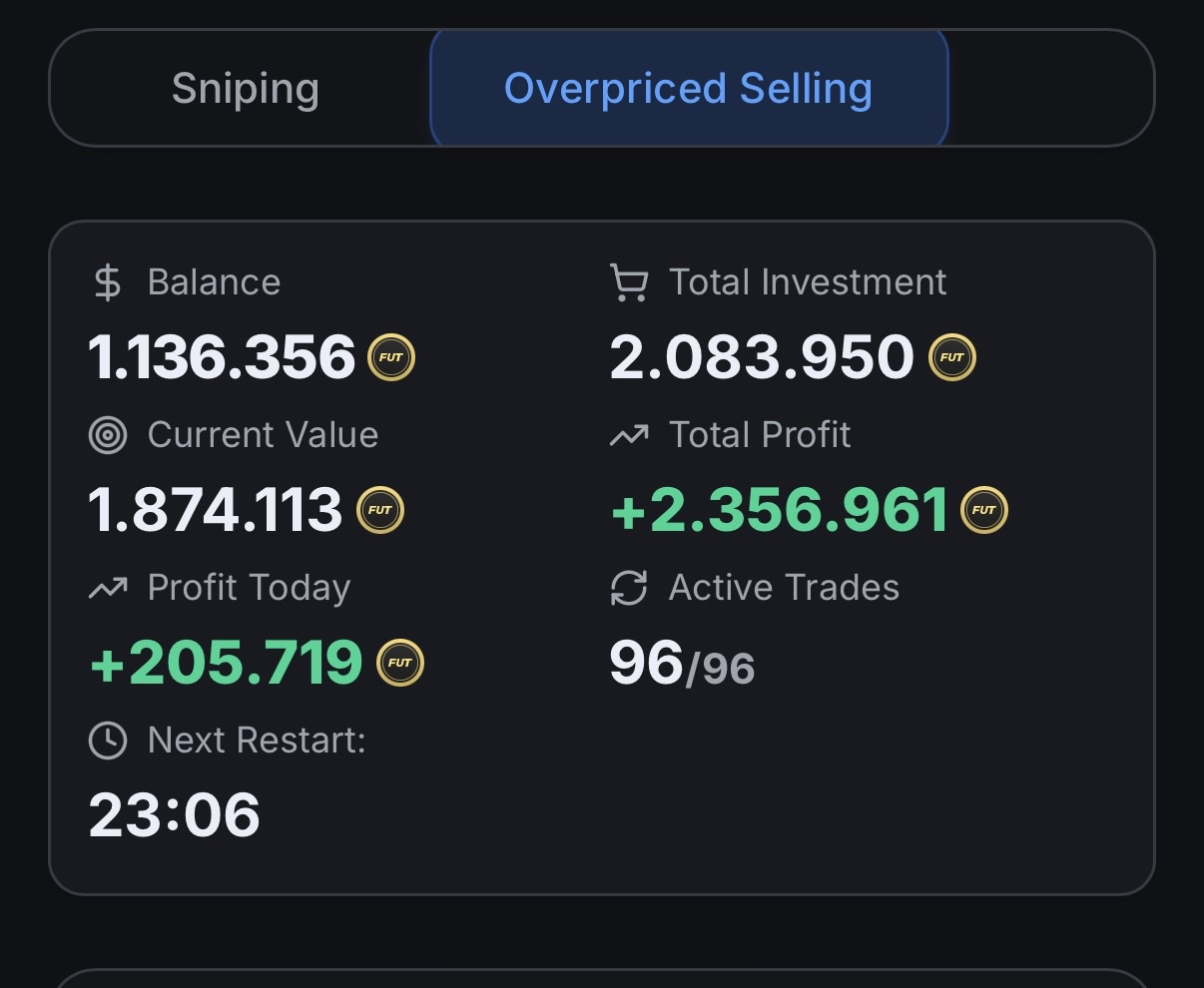Click the balance value 1.136.356
Viewport: 1204px width, 988px height.
pyautogui.click(x=222, y=357)
